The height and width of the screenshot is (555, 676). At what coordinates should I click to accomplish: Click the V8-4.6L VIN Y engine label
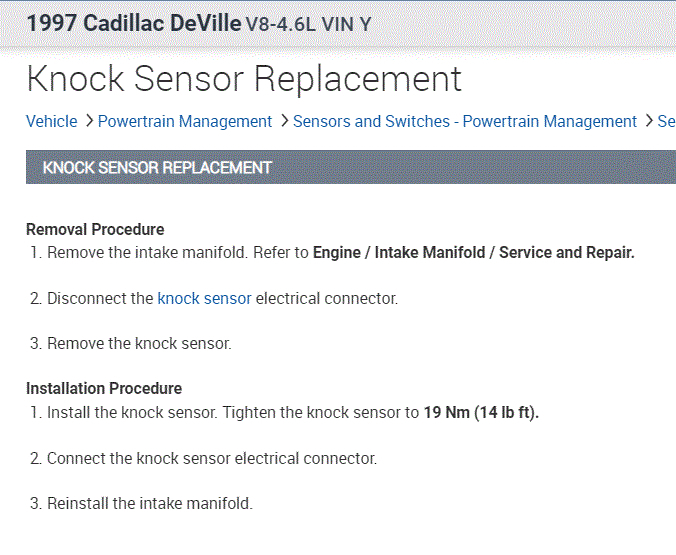(308, 24)
